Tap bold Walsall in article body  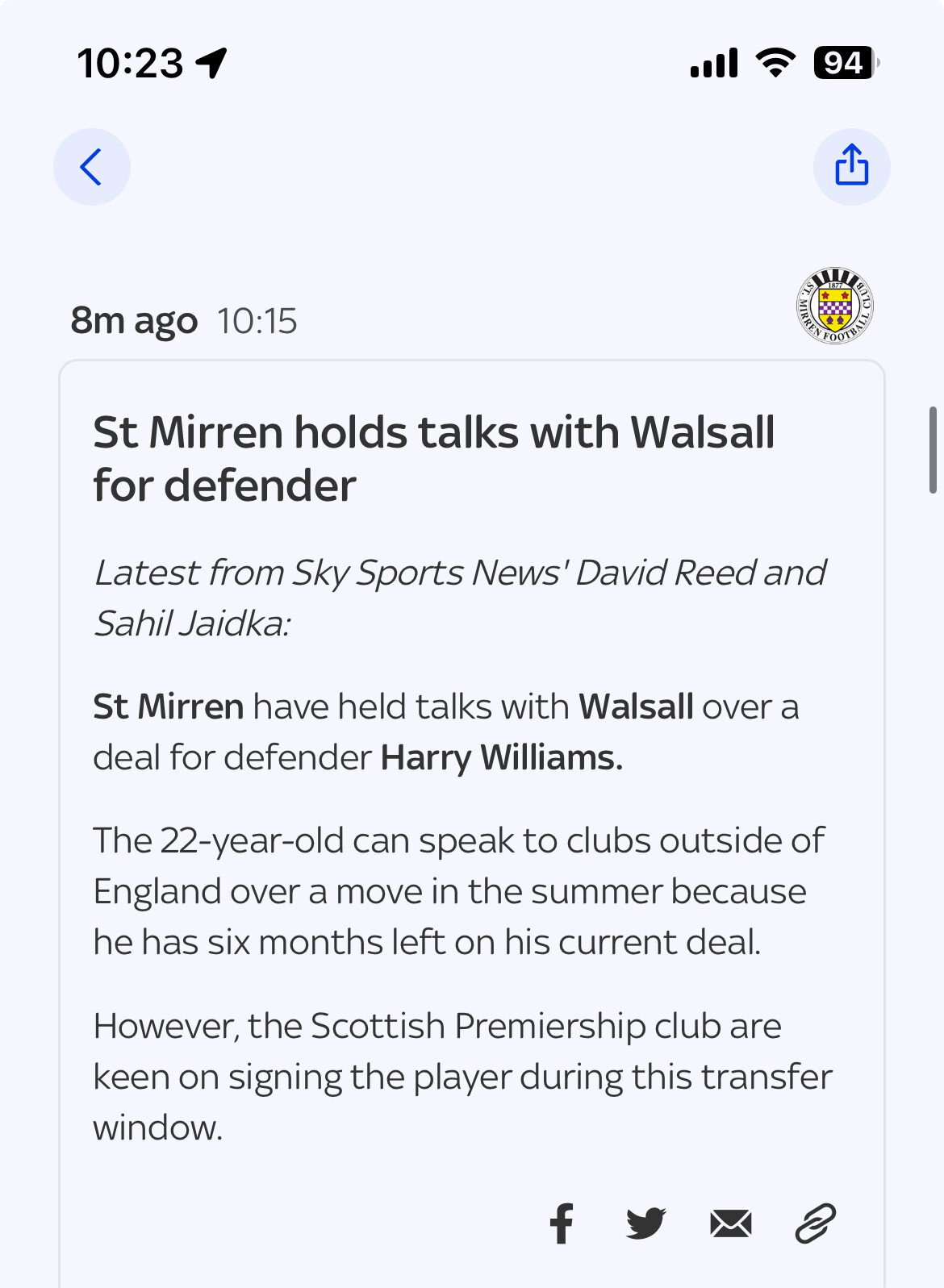coord(636,707)
